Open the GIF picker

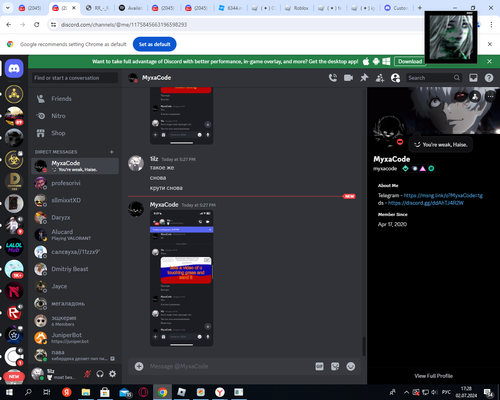point(319,366)
